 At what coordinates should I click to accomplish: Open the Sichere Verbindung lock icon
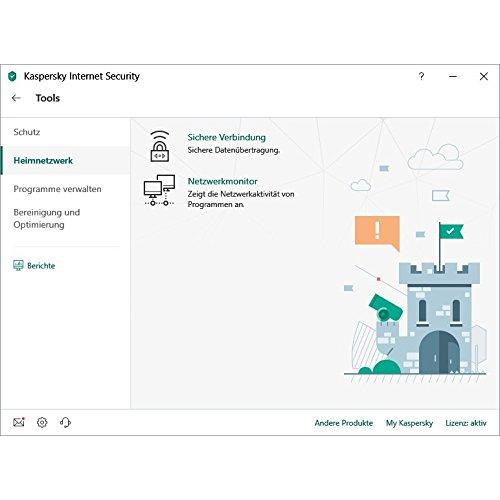coord(160,146)
